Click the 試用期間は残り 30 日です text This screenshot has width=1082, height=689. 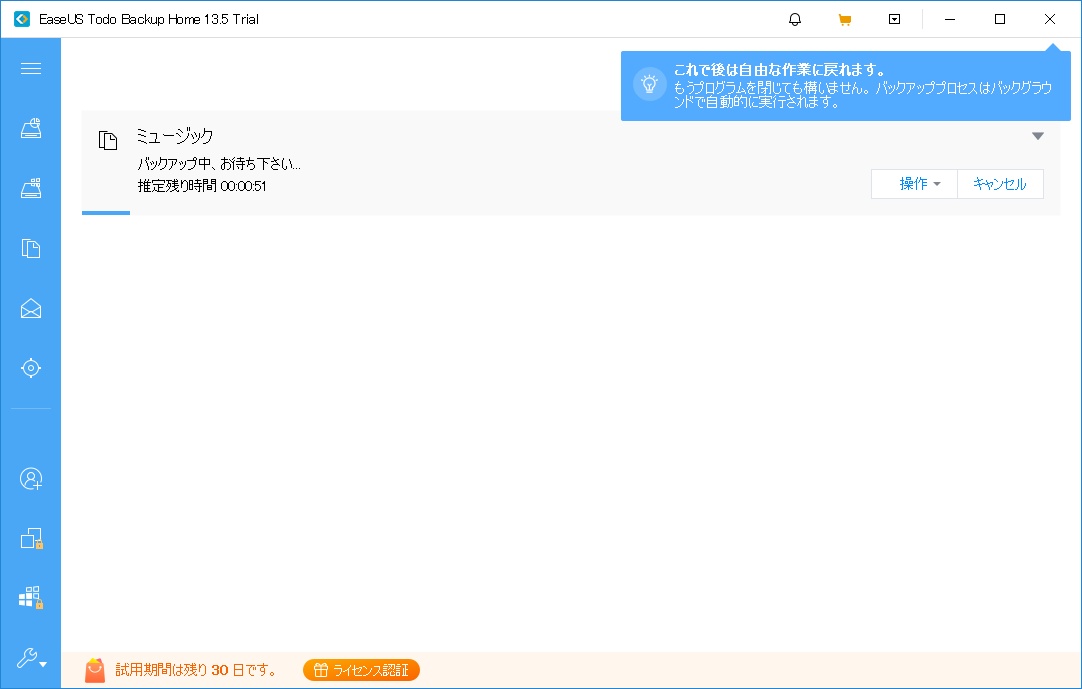195,670
